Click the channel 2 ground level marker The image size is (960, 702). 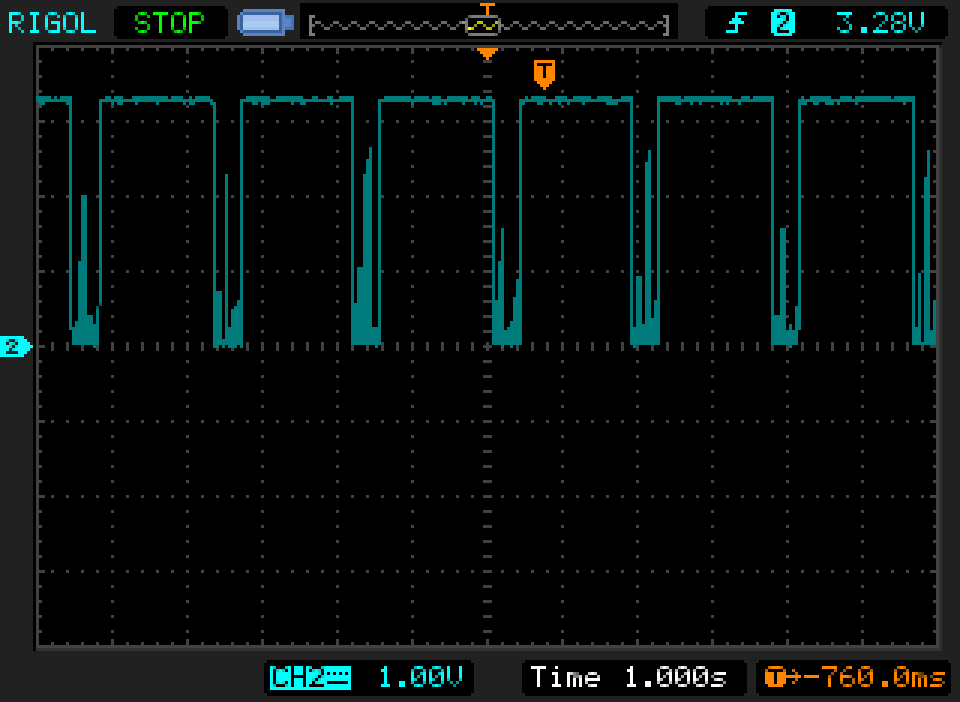point(15,346)
